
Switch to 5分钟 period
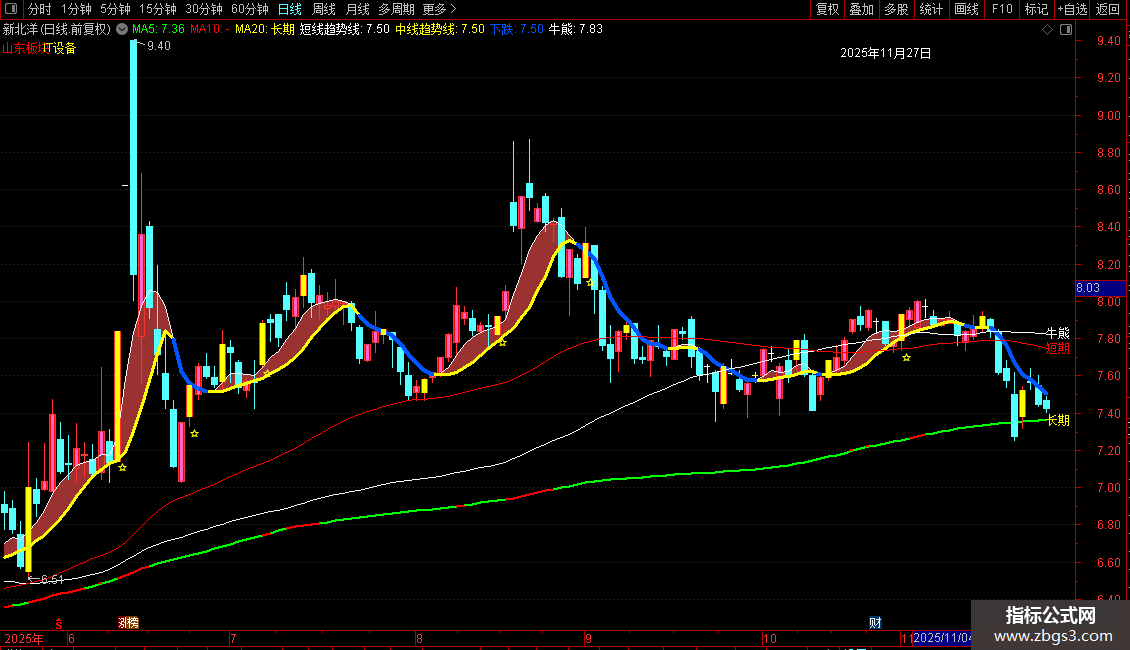(115, 9)
